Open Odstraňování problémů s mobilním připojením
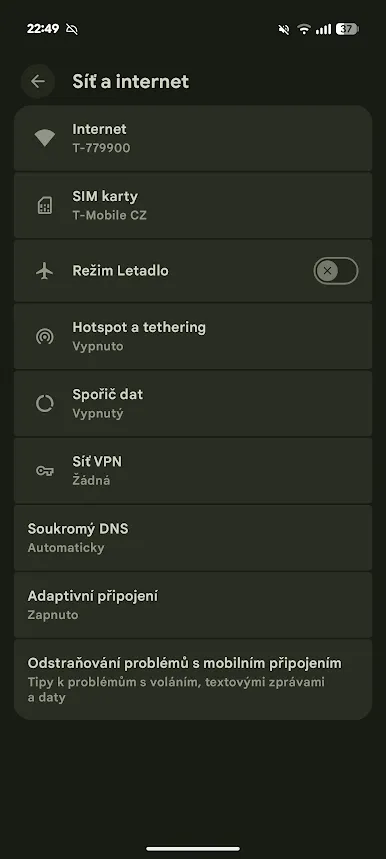This screenshot has width=386, height=859. click(193, 679)
